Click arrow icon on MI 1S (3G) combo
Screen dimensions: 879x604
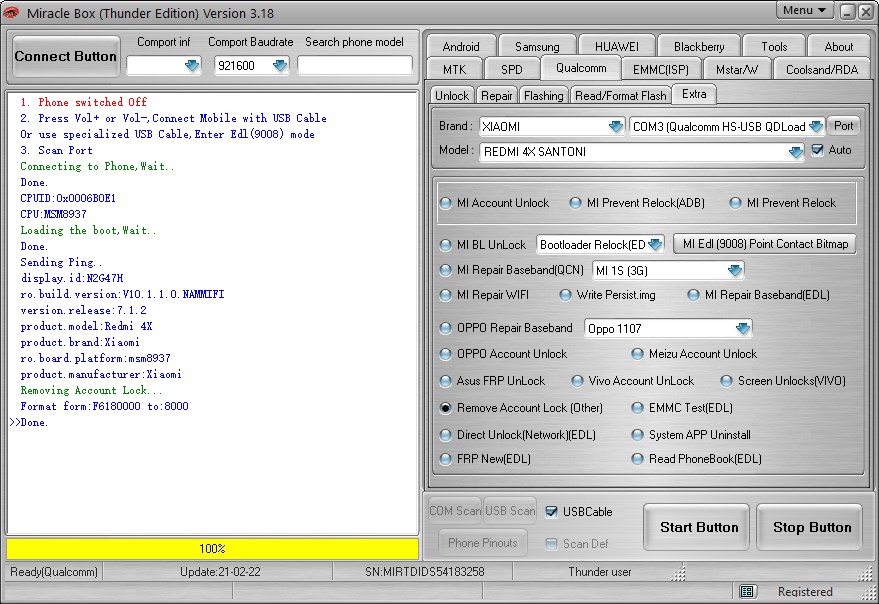[735, 271]
